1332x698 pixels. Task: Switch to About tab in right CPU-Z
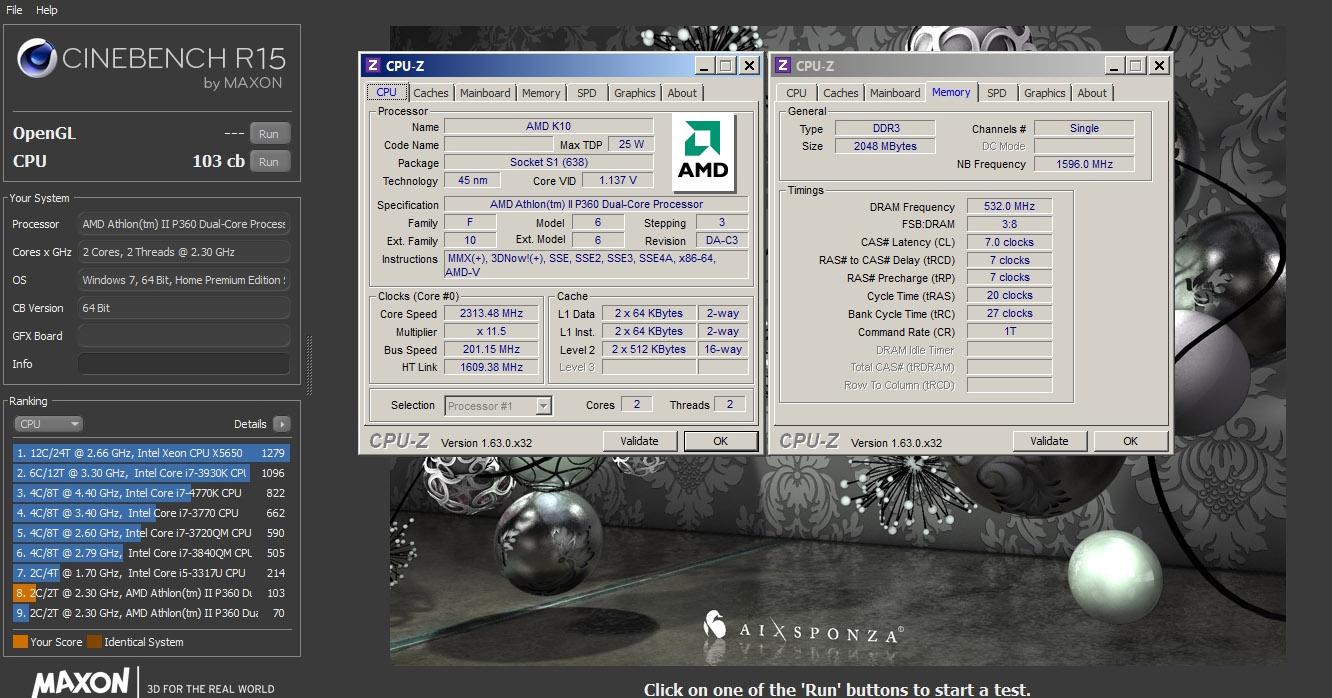1092,93
